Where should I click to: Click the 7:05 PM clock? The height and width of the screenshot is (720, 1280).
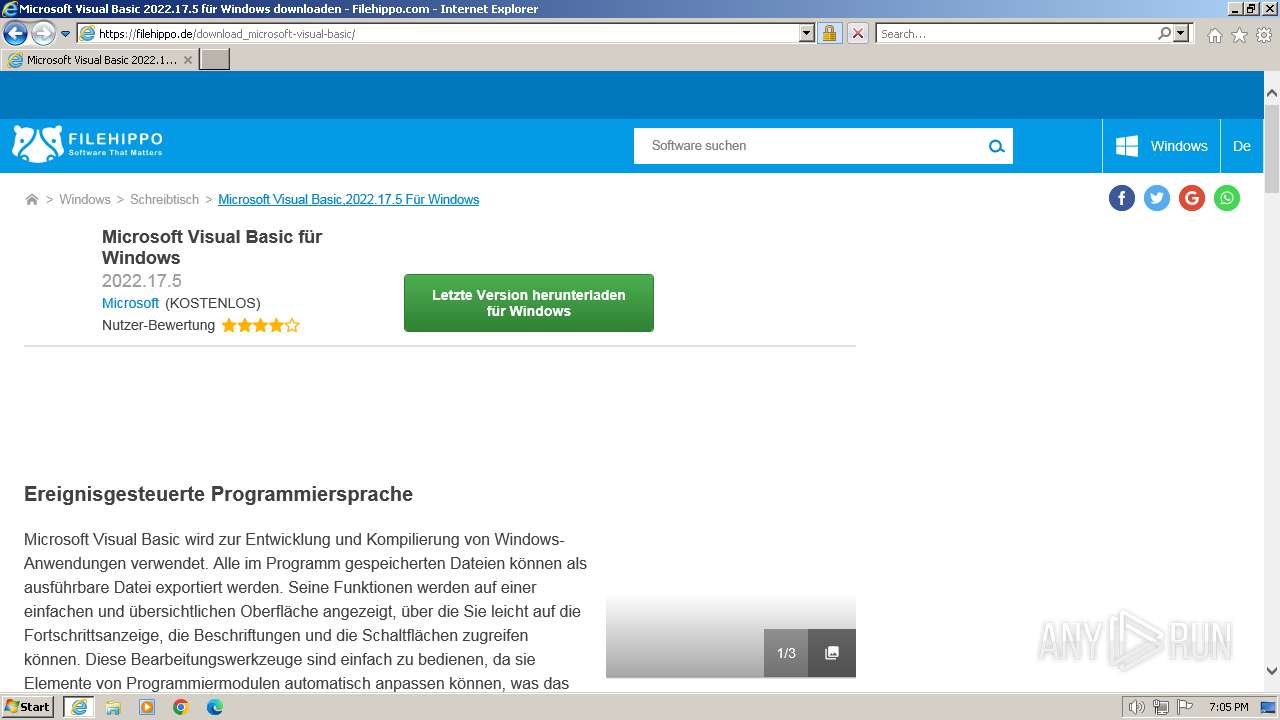(x=1228, y=707)
